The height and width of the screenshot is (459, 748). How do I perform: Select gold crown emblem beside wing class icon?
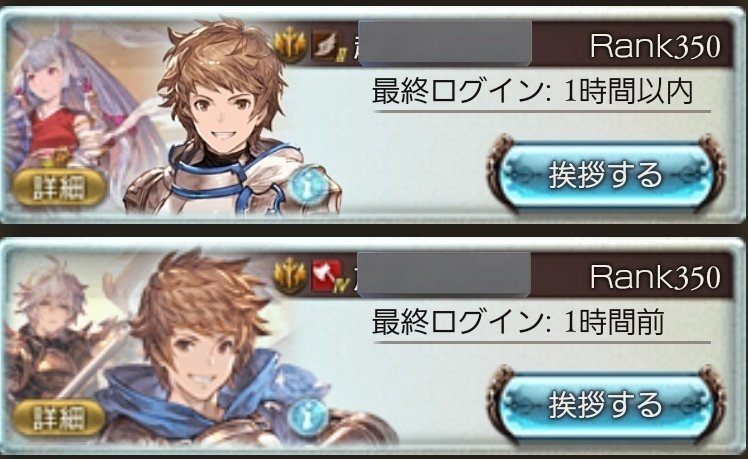tap(290, 46)
